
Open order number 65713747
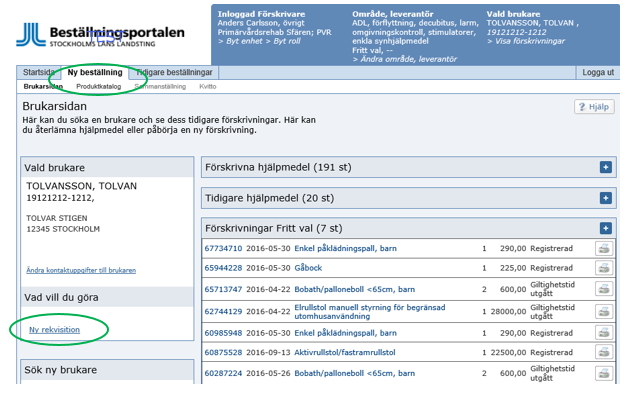pyautogui.click(x=223, y=289)
